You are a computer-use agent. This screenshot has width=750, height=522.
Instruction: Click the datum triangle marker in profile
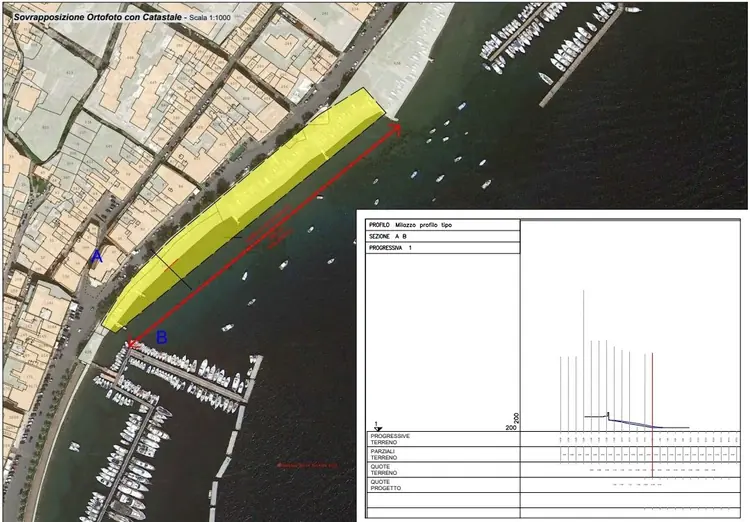[x=376, y=427]
